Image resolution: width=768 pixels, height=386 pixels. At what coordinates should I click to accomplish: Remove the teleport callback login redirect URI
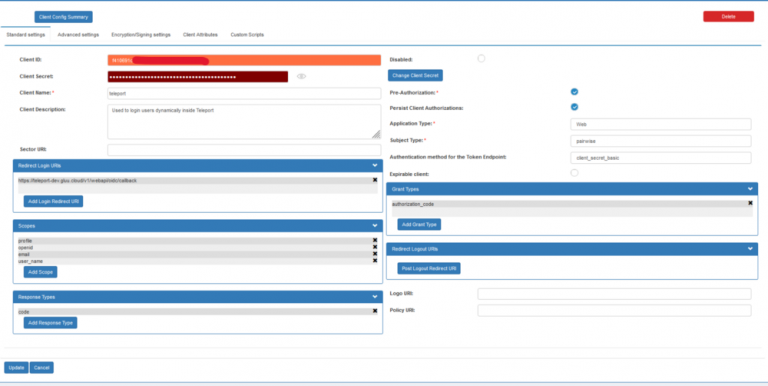[375, 180]
